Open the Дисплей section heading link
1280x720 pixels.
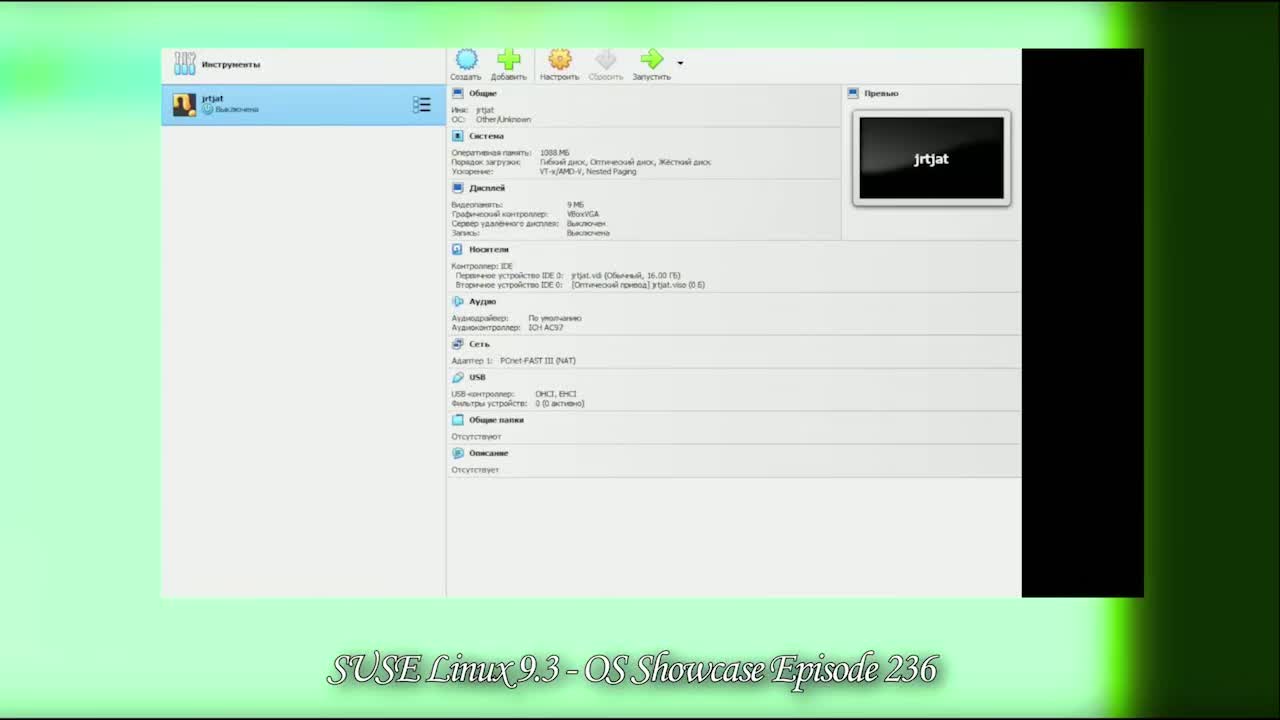pyautogui.click(x=487, y=188)
